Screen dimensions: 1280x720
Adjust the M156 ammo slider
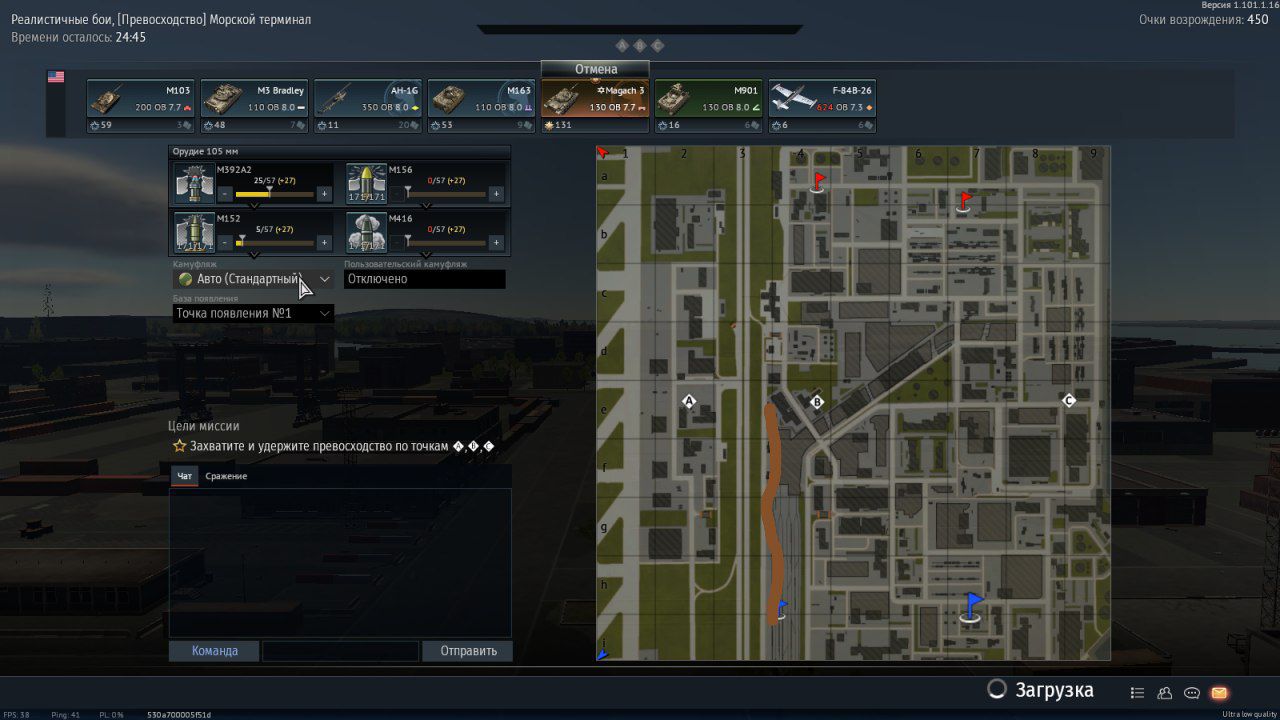(x=447, y=193)
